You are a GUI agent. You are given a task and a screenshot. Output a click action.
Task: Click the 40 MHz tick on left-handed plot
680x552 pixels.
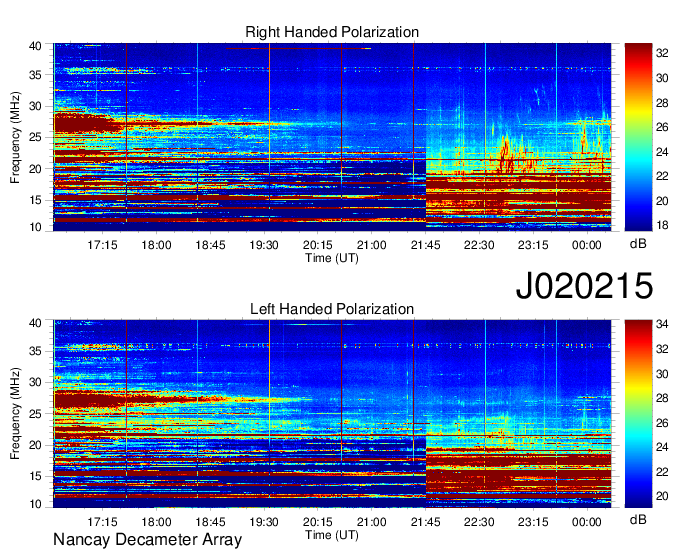coord(35,323)
